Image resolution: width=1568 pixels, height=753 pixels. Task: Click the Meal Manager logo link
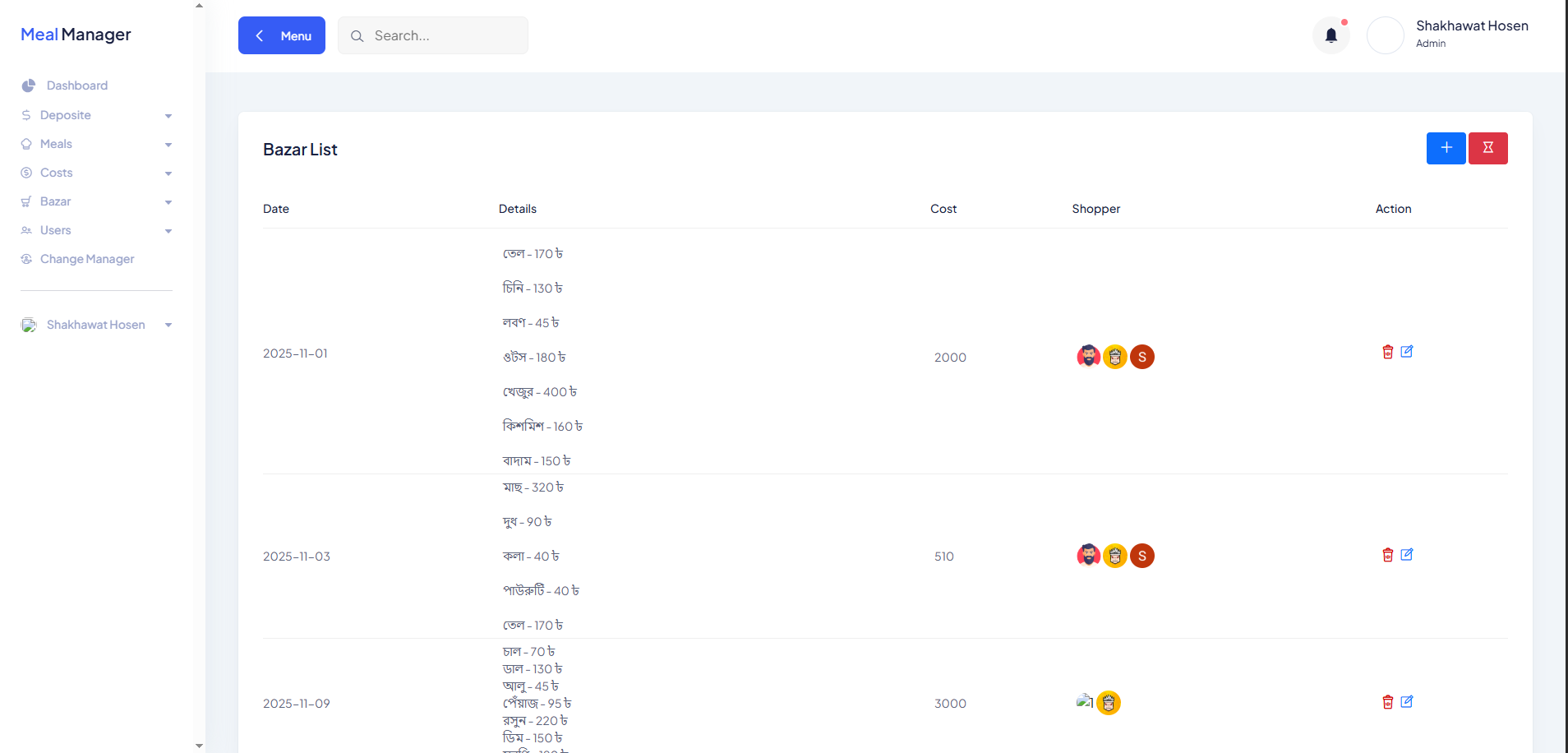click(76, 35)
